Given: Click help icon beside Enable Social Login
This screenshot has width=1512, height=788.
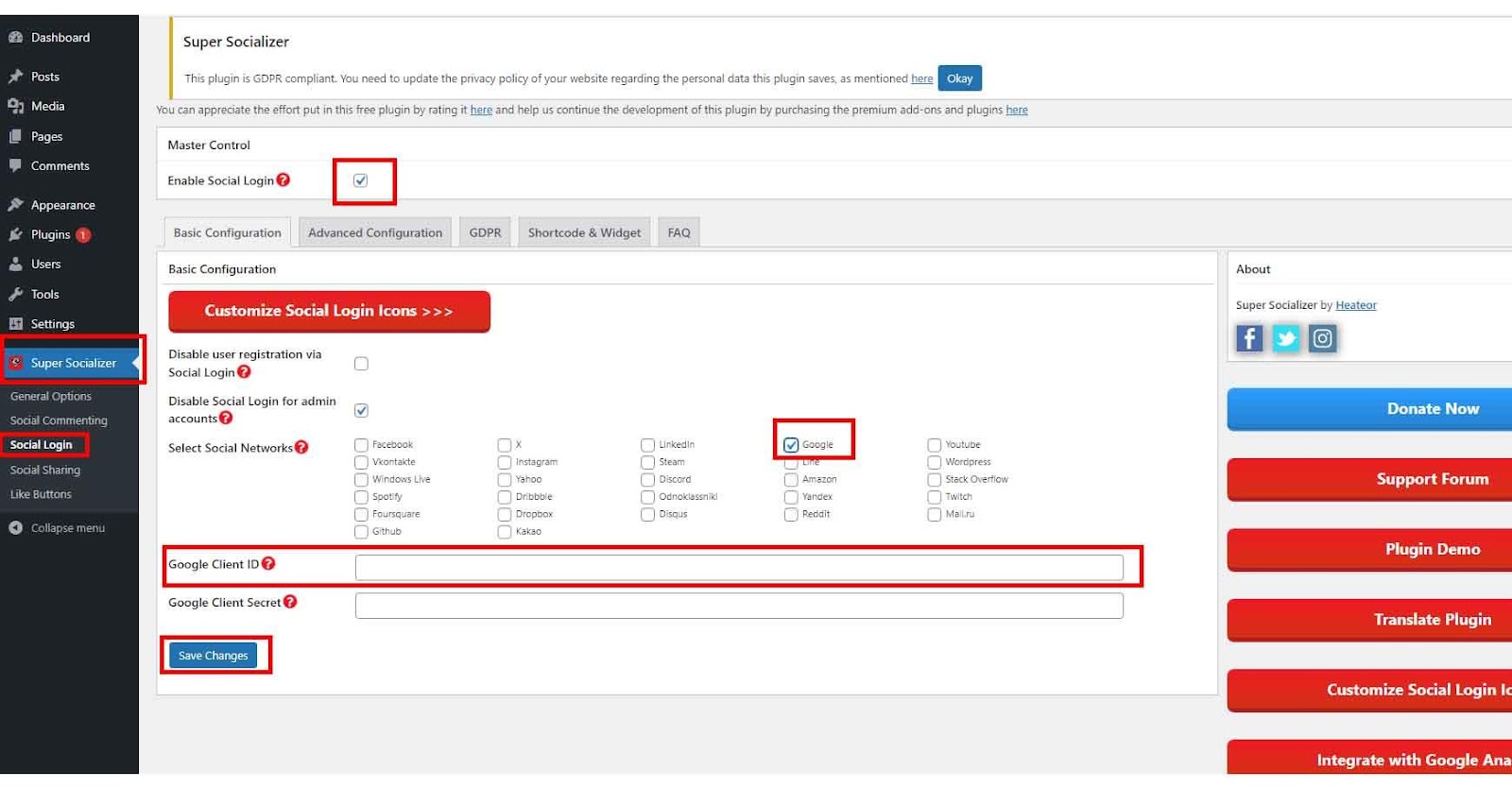Looking at the screenshot, I should click(x=283, y=180).
